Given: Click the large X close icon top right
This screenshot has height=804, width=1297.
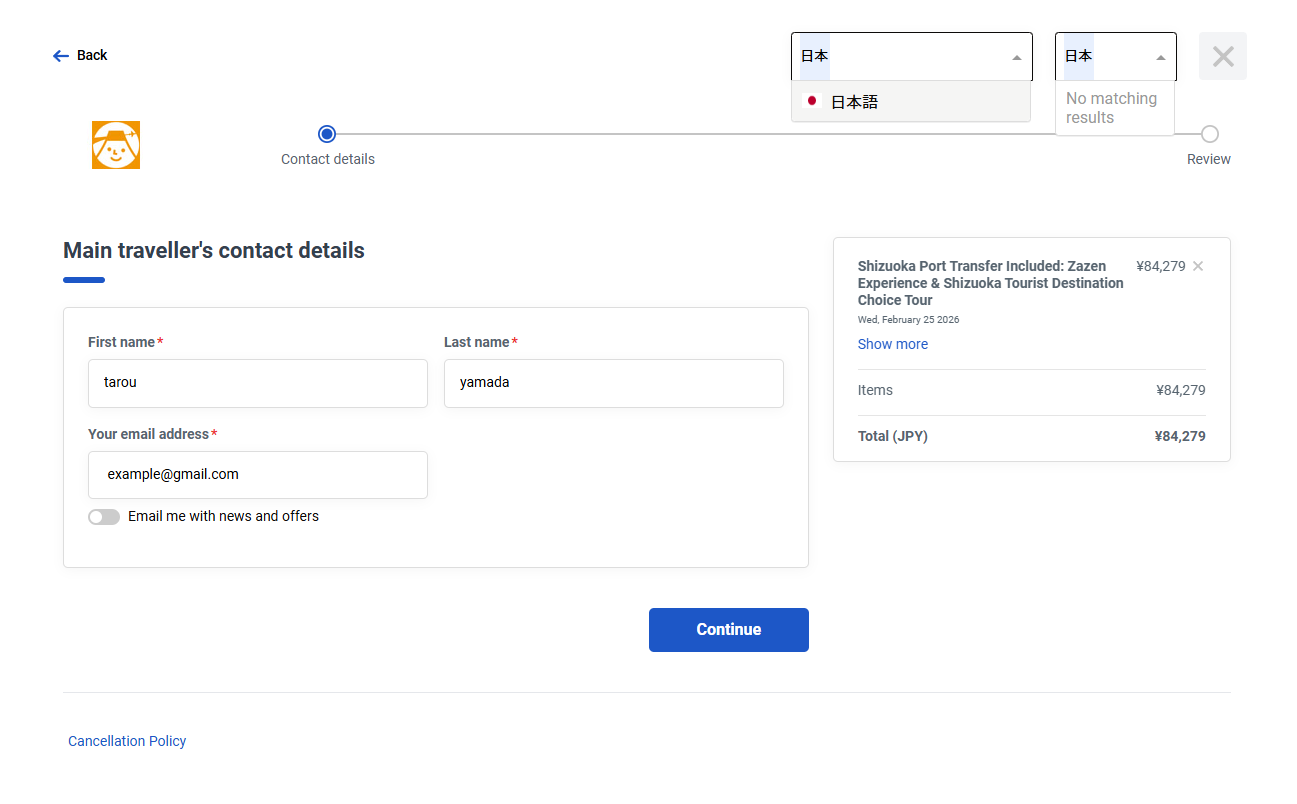Looking at the screenshot, I should click(1222, 56).
